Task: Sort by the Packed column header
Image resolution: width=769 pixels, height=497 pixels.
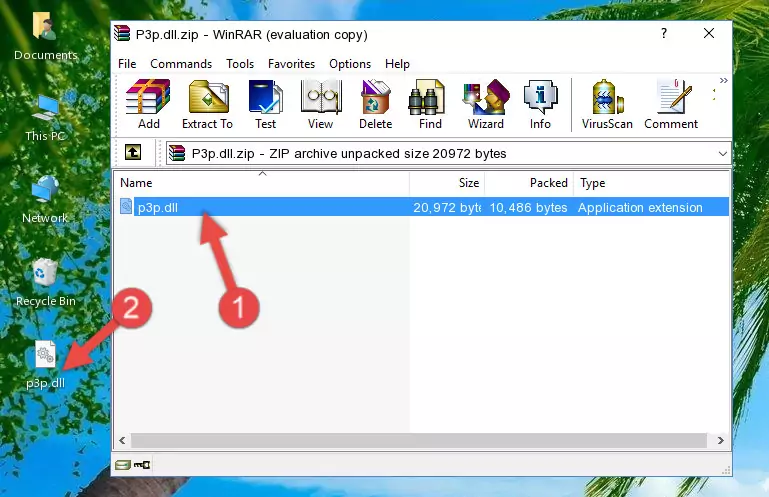Action: point(529,183)
